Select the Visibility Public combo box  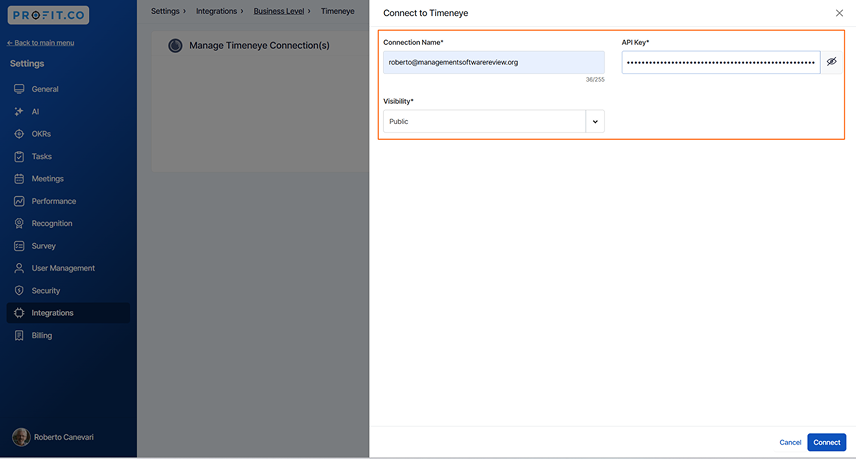point(494,121)
